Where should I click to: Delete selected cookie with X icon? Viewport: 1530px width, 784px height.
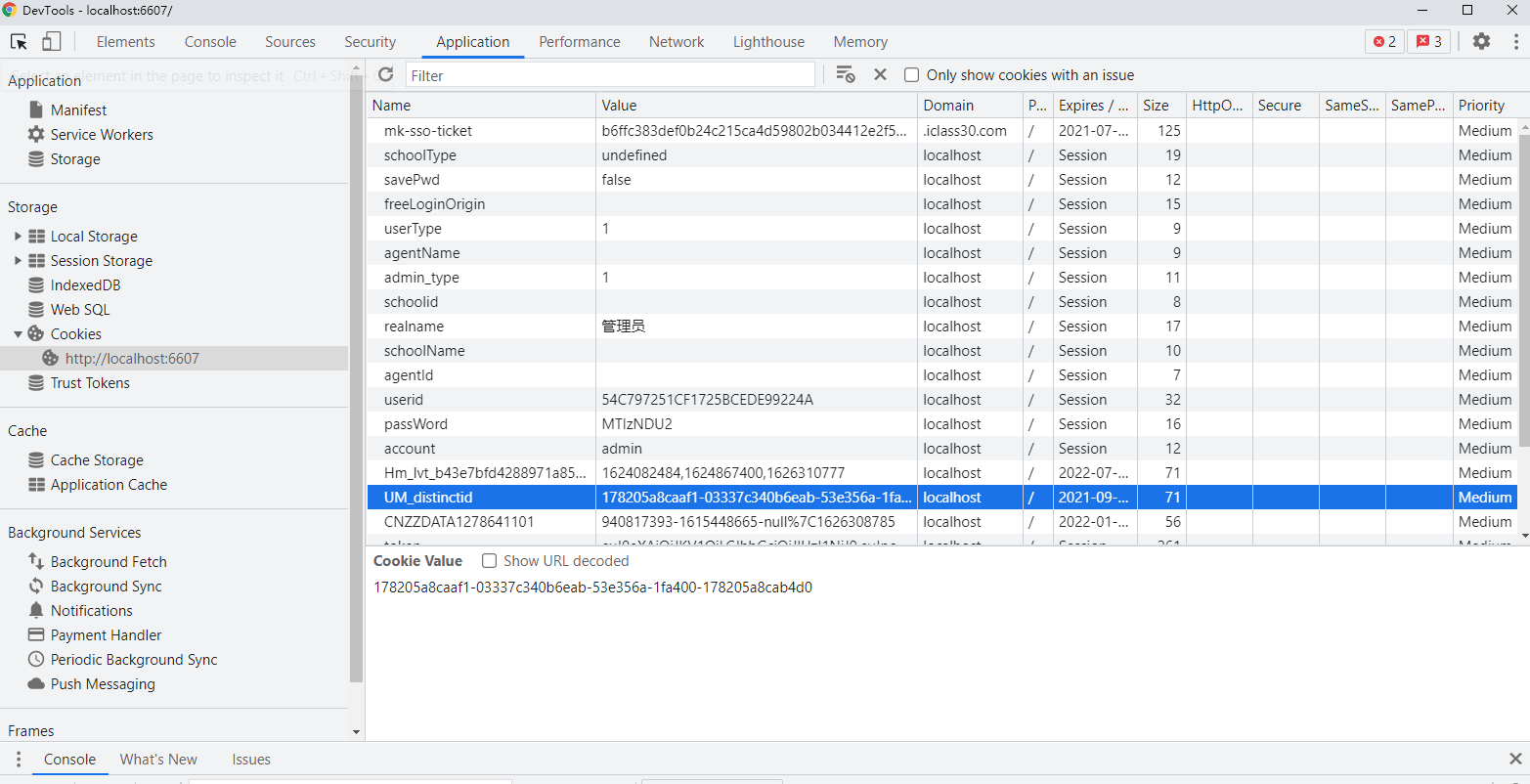880,74
